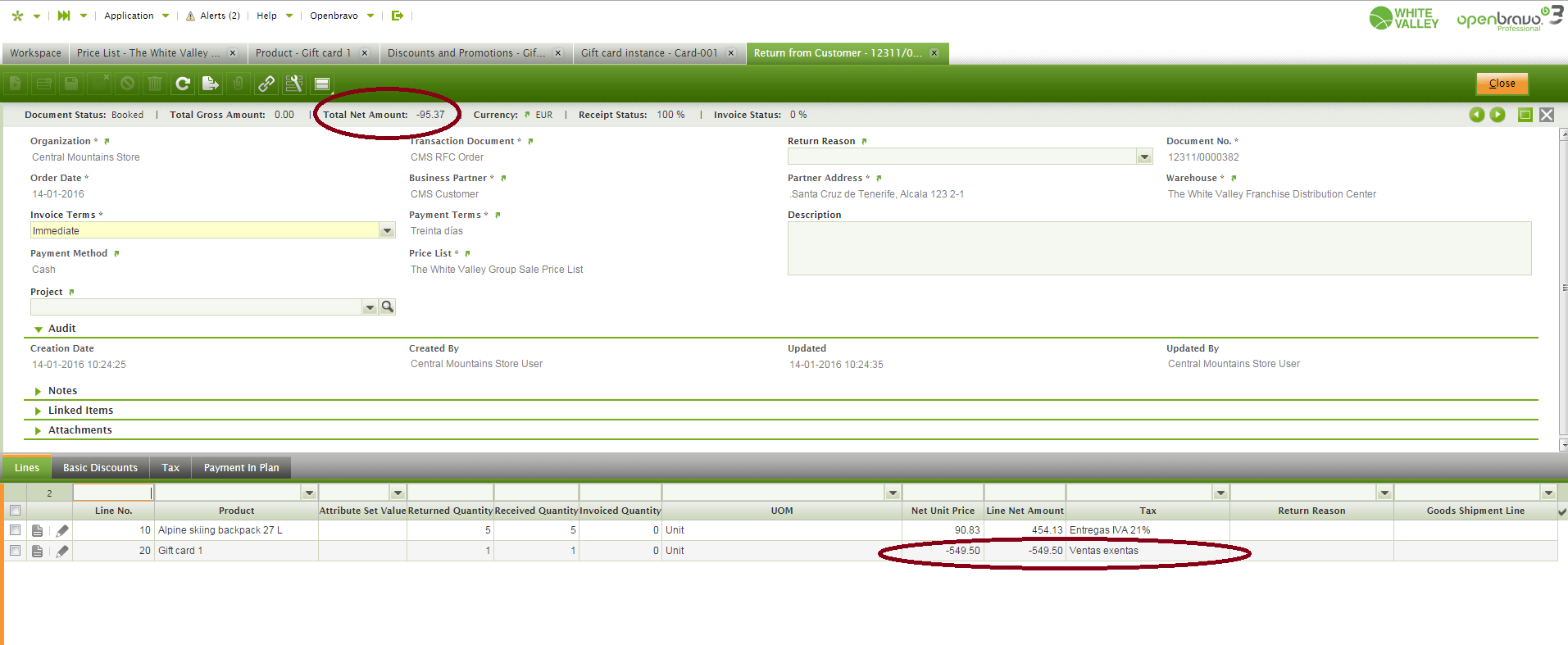Open the Tax column filter dropdown
This screenshot has height=645, width=1568.
(1220, 493)
